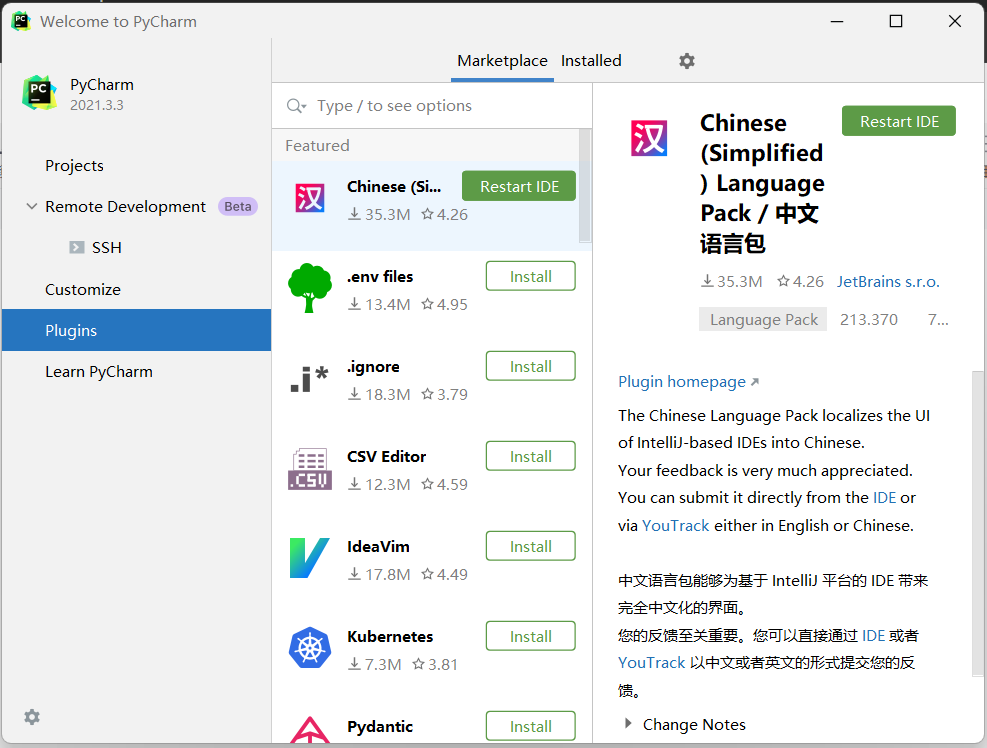Select the IdeaVim plugin icon
The width and height of the screenshot is (987, 748).
pyautogui.click(x=310, y=558)
